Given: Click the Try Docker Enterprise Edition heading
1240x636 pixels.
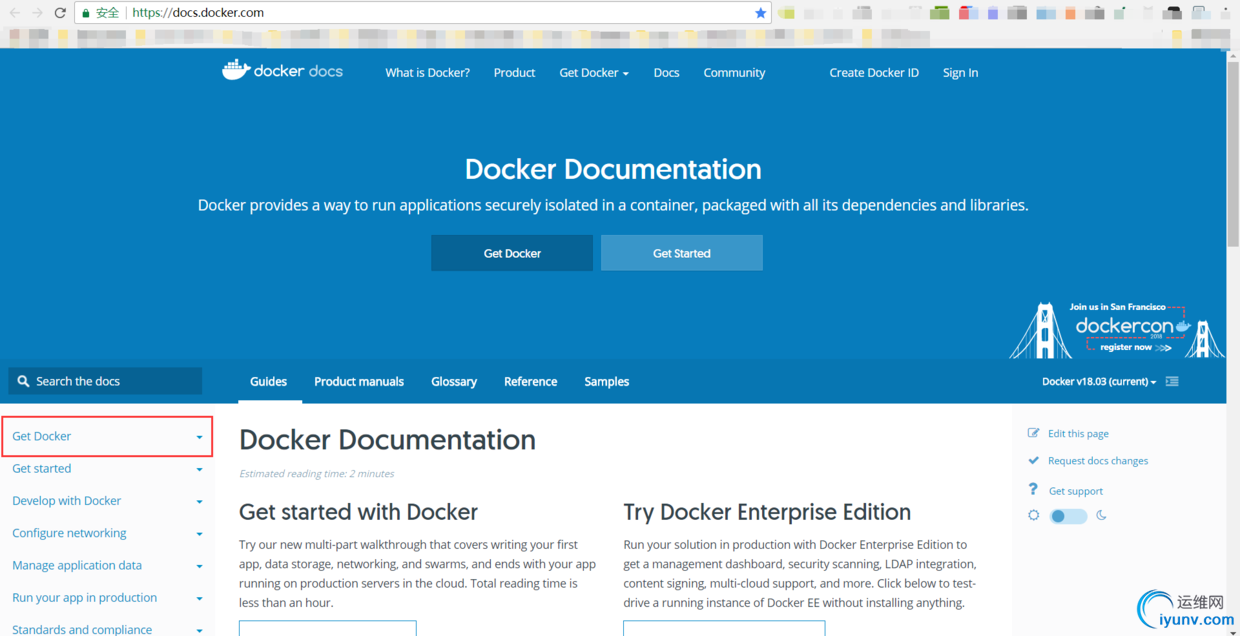Looking at the screenshot, I should tap(767, 512).
